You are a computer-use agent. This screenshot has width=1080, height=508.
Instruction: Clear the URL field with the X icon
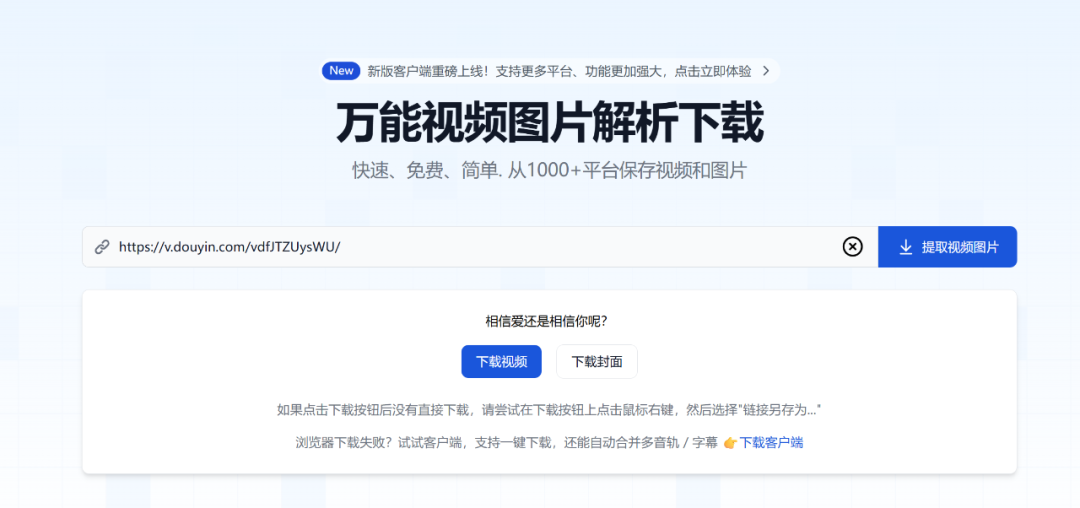tap(852, 246)
